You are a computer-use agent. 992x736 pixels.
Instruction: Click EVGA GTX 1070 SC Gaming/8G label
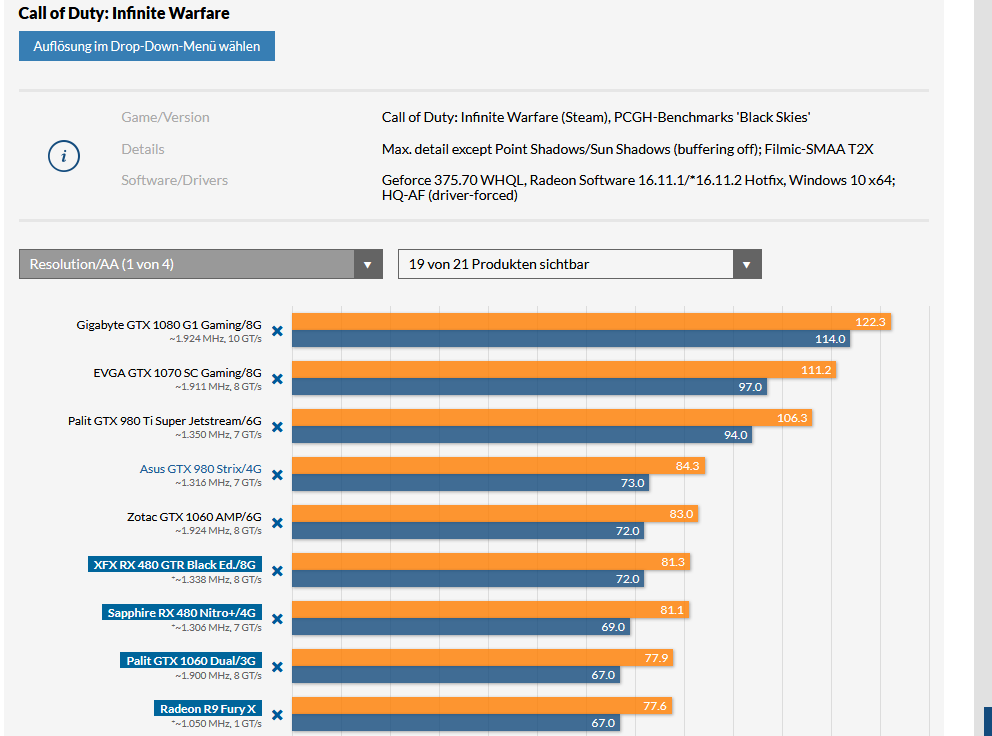pyautogui.click(x=178, y=373)
